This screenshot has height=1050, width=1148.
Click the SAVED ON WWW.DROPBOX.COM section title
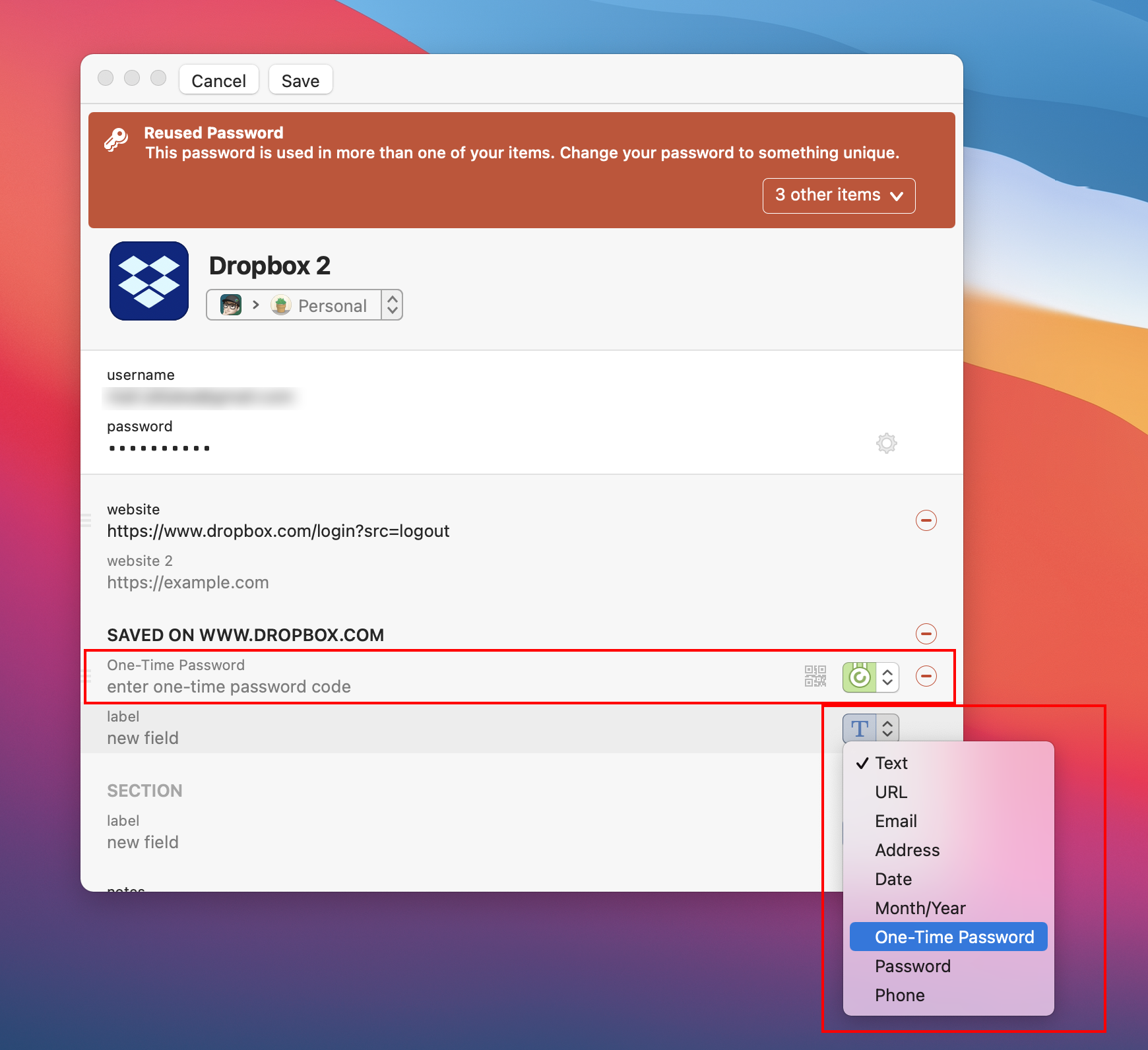tap(245, 635)
